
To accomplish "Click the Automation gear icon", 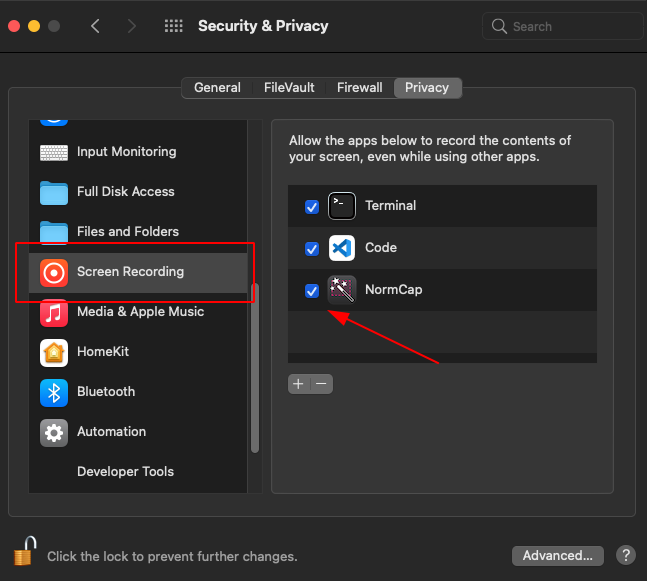I will [54, 432].
